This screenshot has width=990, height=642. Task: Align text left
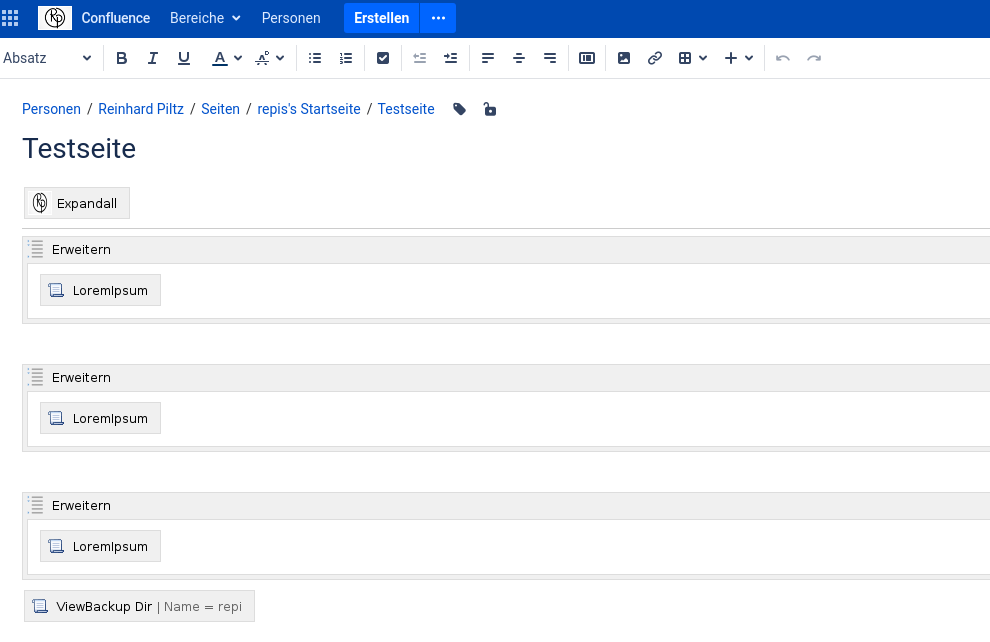click(488, 58)
